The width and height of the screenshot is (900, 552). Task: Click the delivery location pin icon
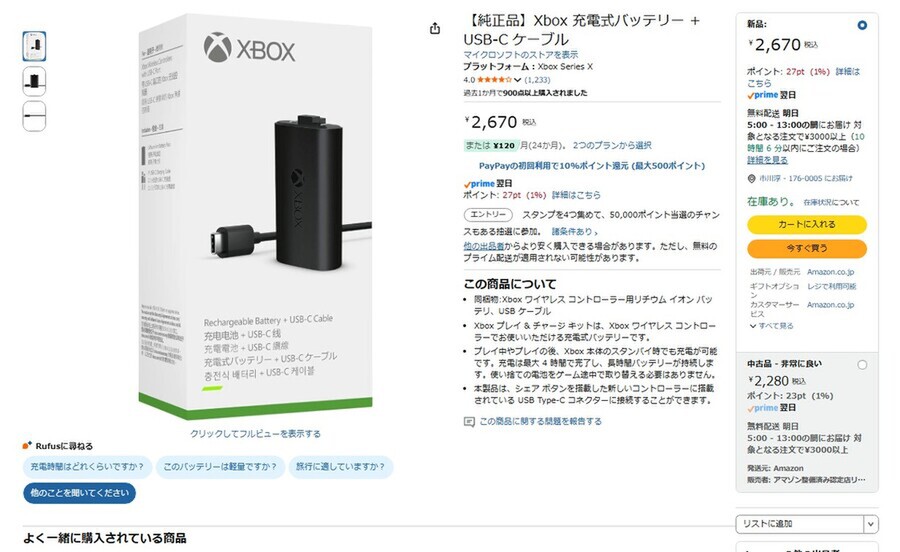(751, 178)
